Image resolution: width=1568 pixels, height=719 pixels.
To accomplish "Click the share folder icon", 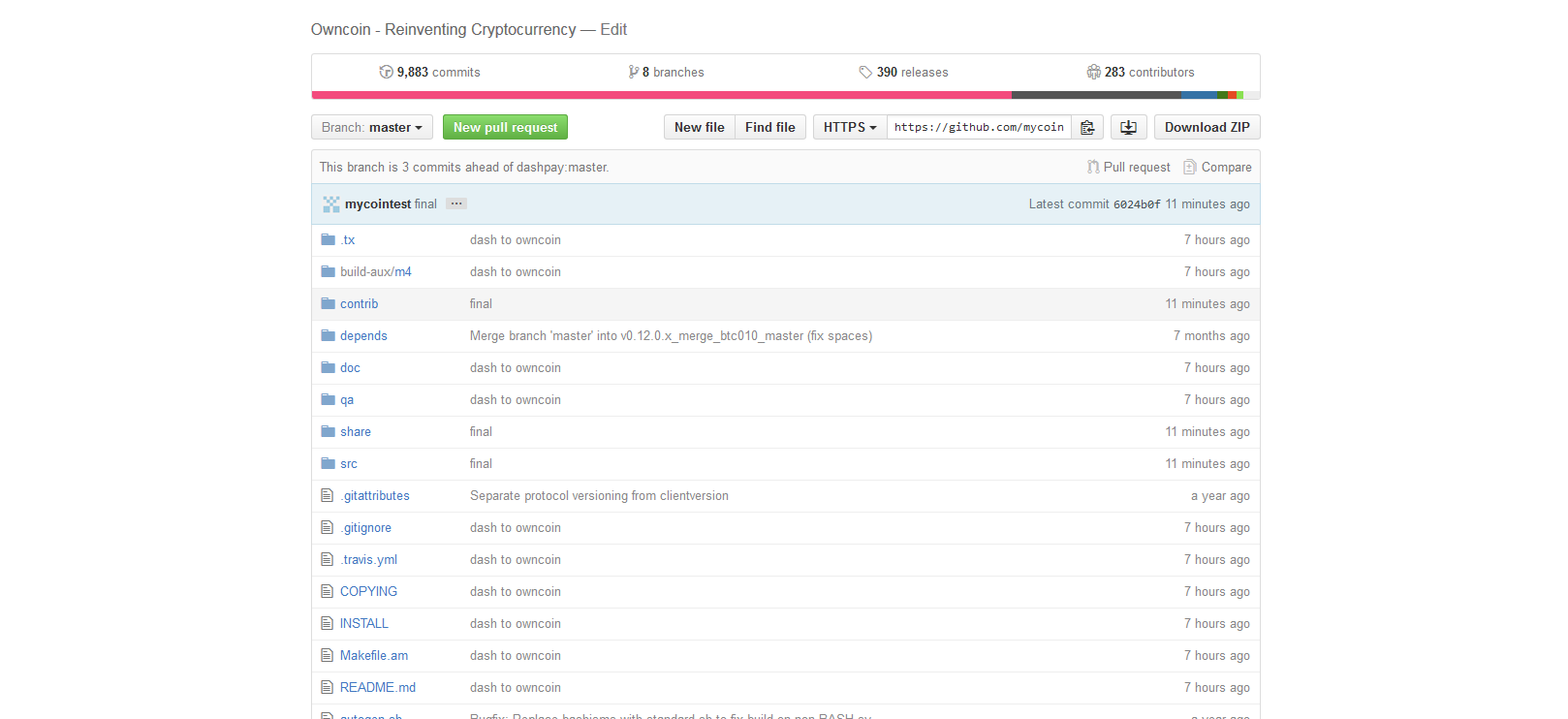I will 328,431.
